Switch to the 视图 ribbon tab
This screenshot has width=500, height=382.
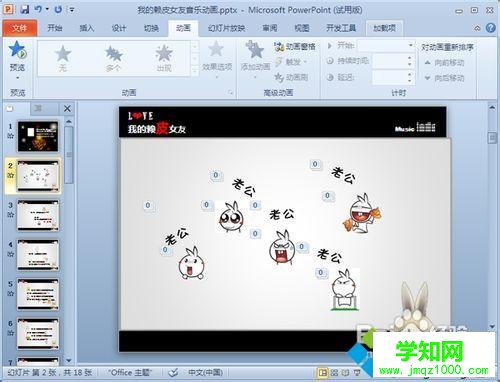(x=302, y=28)
